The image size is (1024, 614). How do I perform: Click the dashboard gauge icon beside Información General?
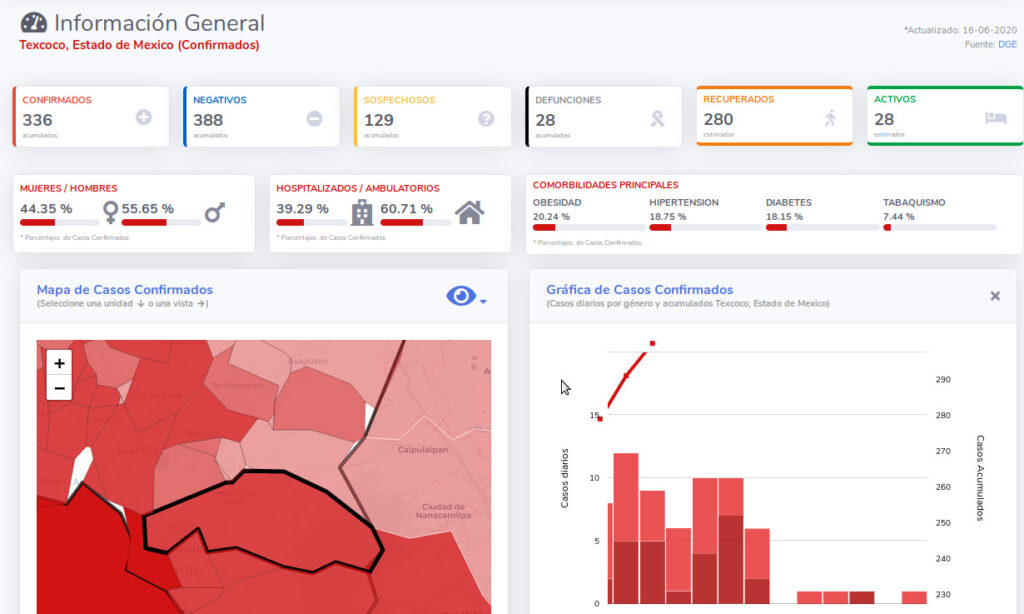33,23
